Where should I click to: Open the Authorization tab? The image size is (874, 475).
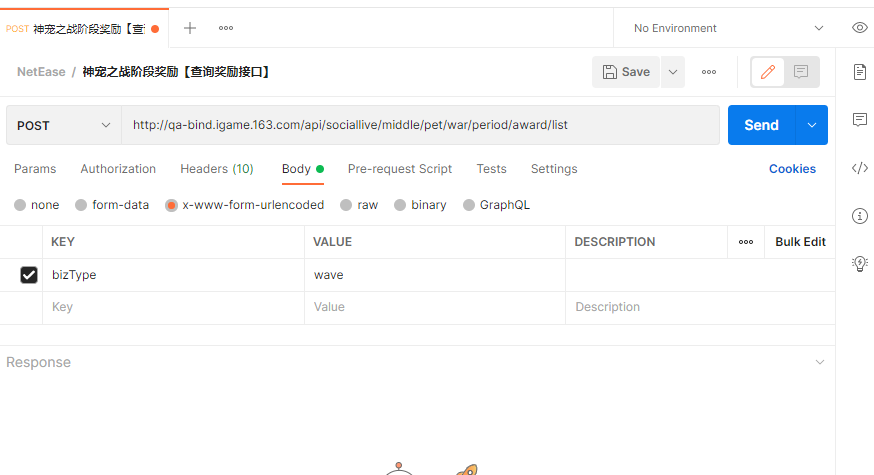(118, 169)
